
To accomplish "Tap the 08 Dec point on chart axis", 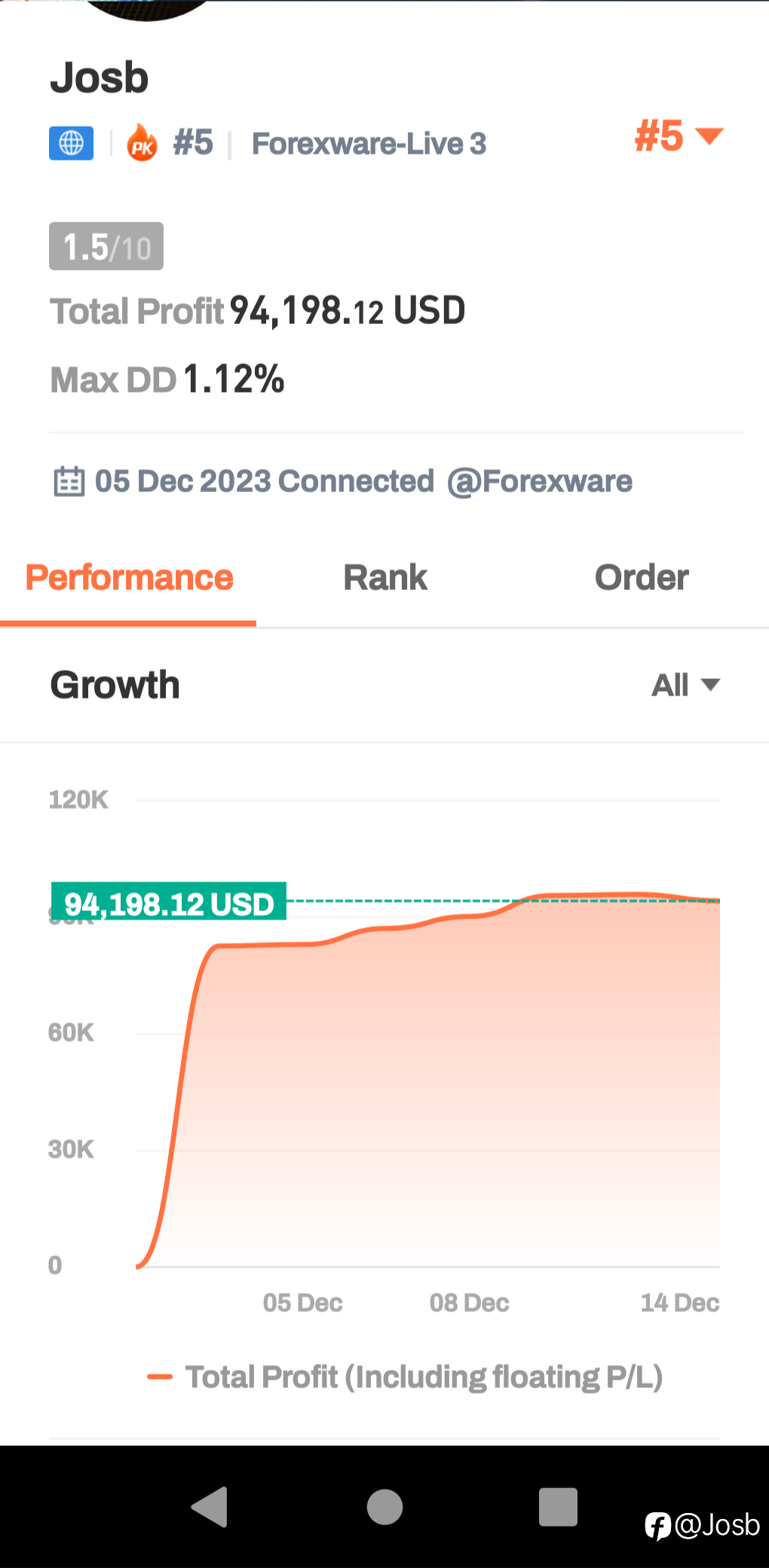I will (x=469, y=1303).
